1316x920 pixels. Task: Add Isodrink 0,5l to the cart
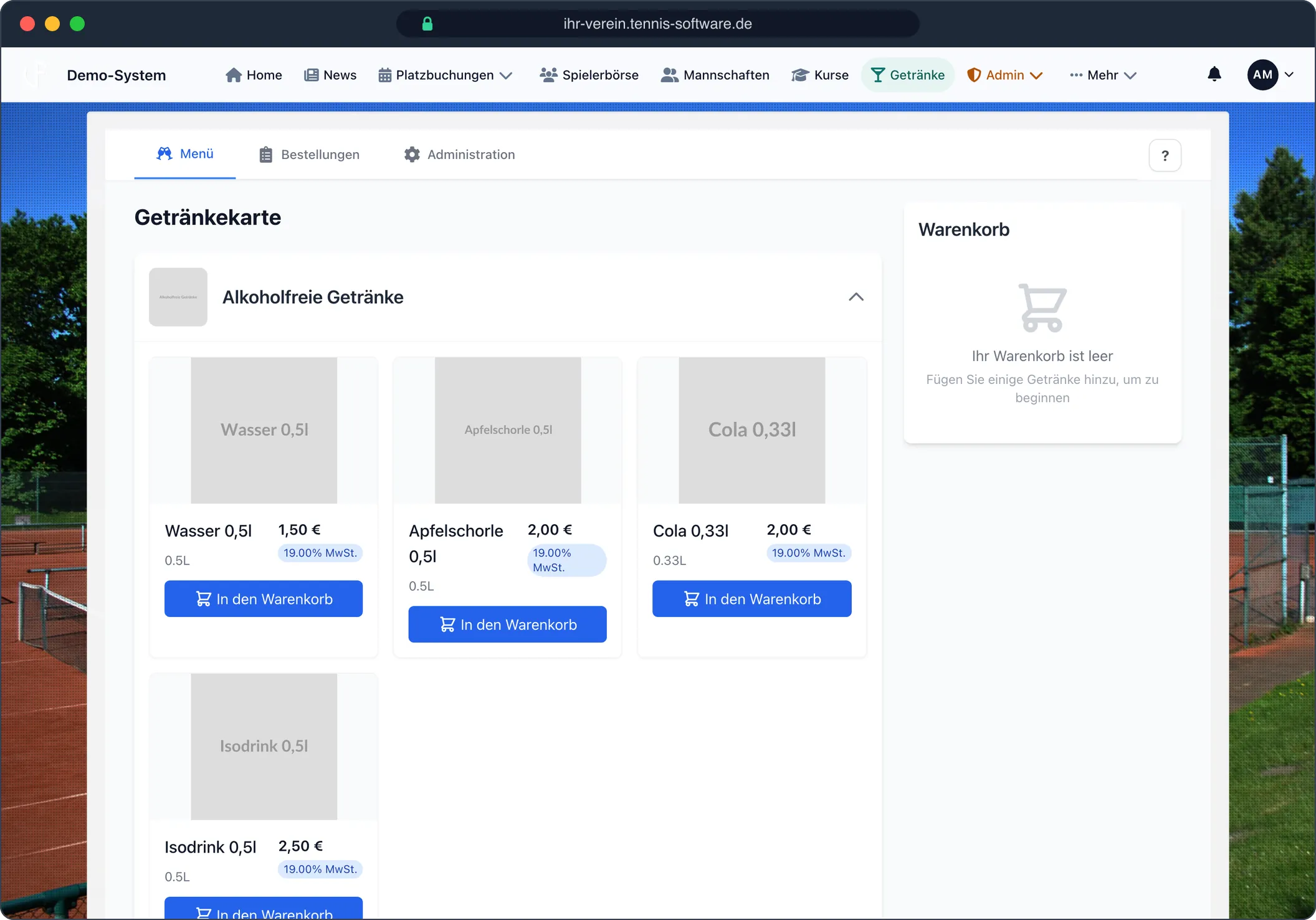pyautogui.click(x=264, y=909)
